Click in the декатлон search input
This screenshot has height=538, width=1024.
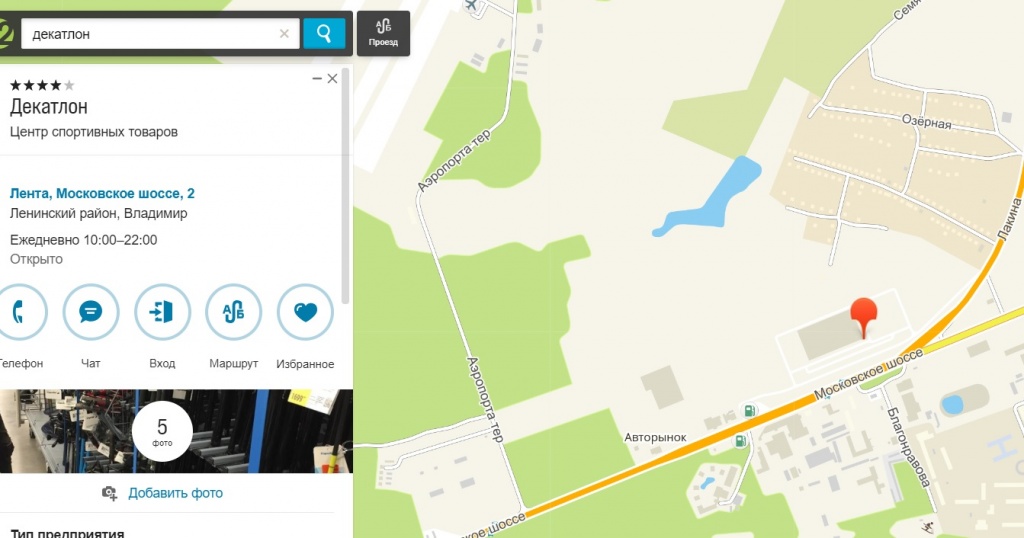[x=150, y=34]
